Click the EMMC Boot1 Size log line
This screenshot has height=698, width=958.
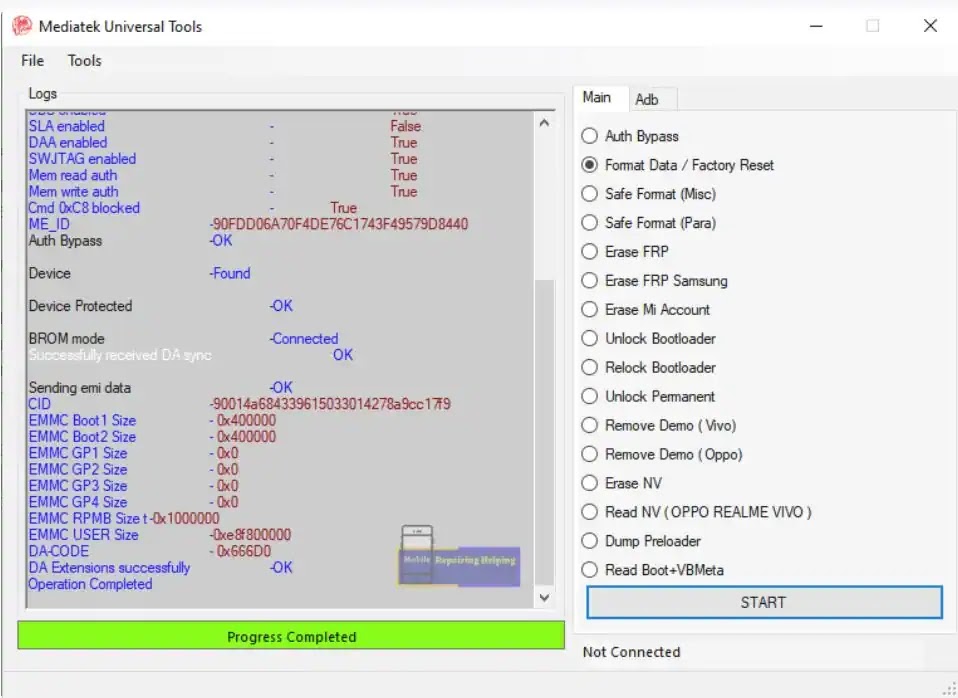pos(152,421)
